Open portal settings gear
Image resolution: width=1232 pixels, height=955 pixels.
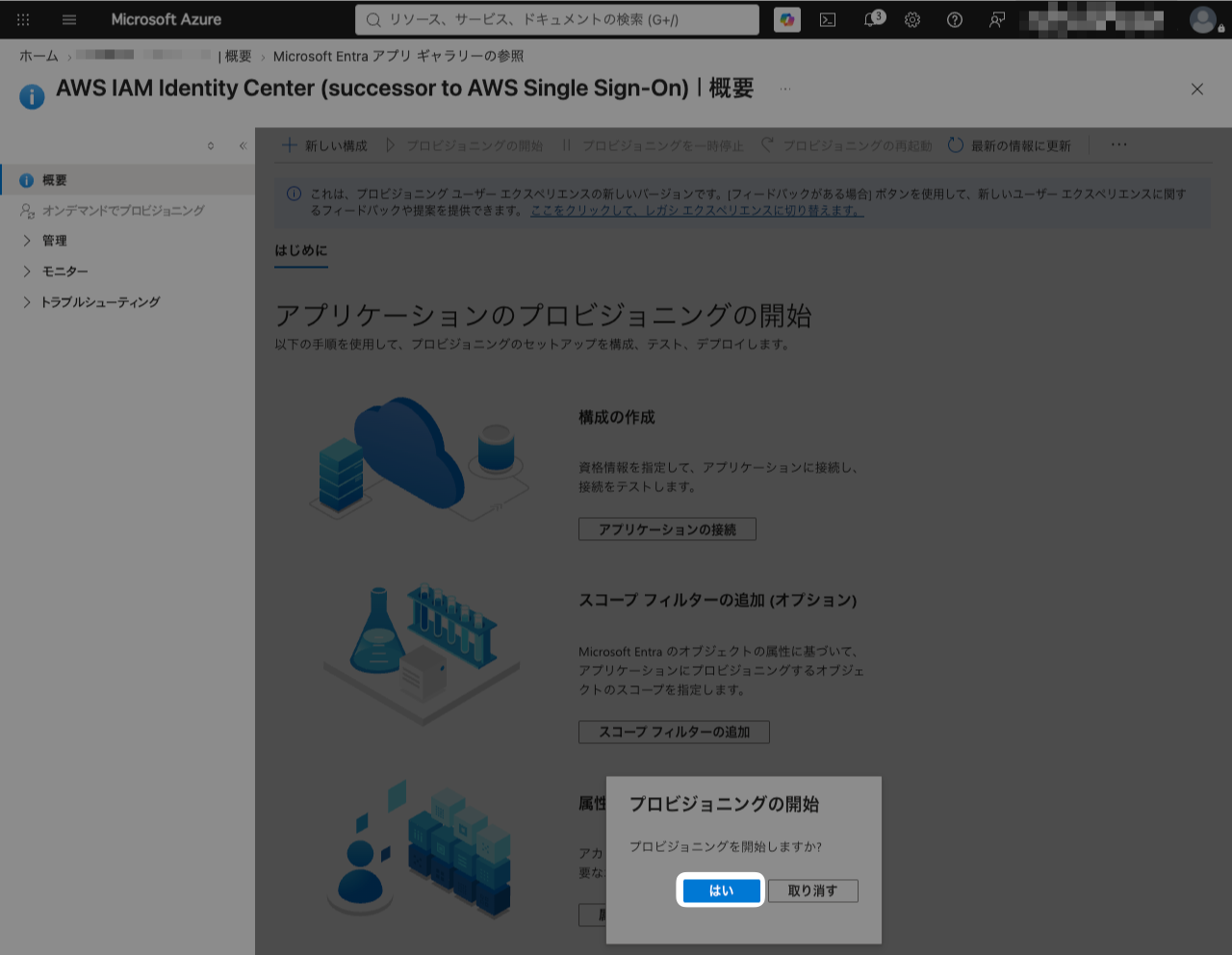pos(912,19)
